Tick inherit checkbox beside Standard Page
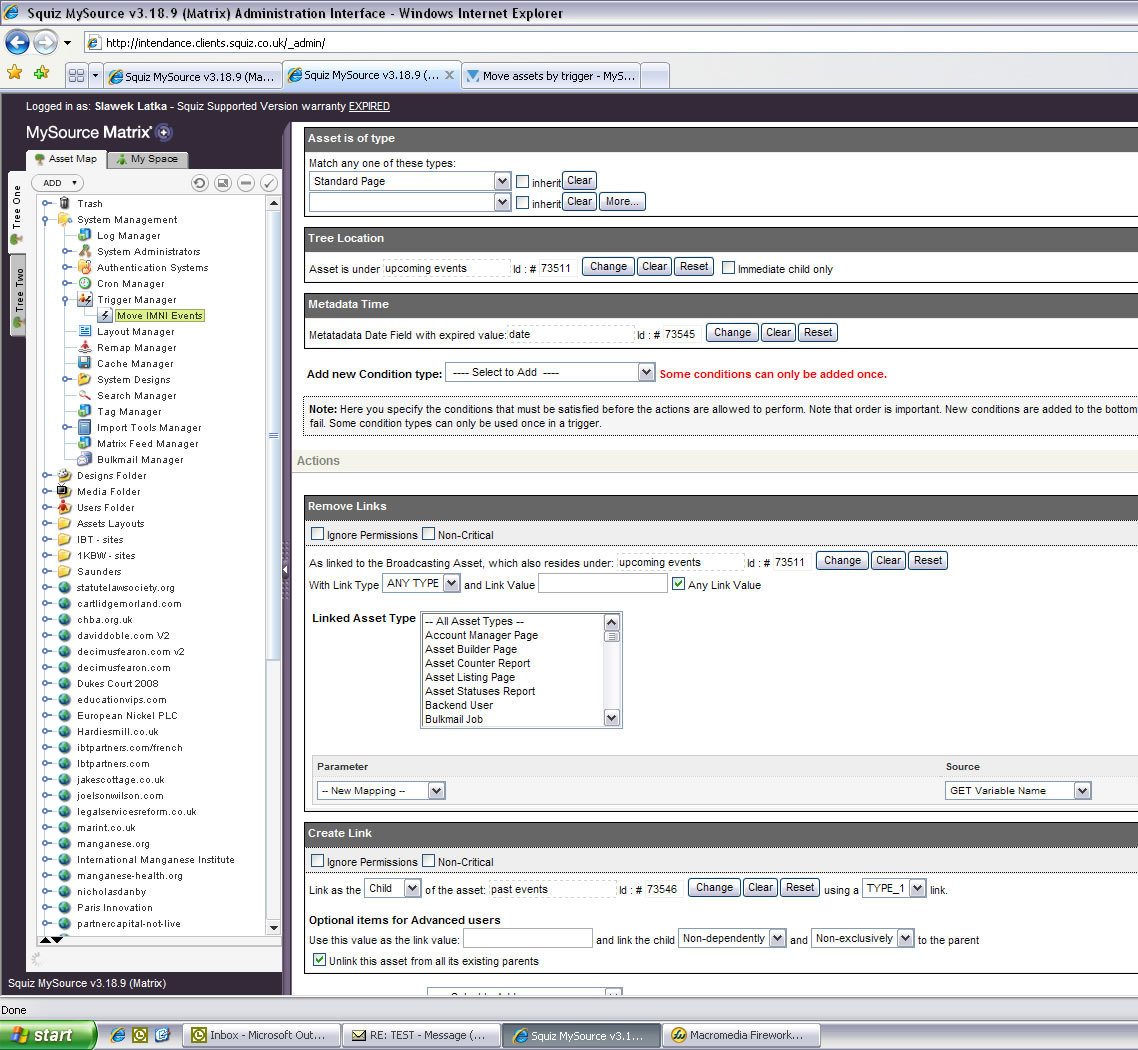The image size is (1138, 1050). (x=523, y=181)
